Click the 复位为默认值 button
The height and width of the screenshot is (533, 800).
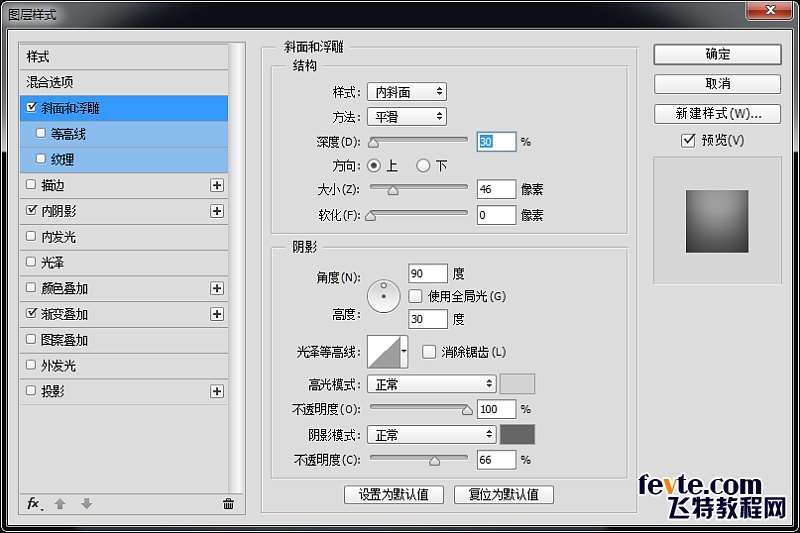[x=504, y=494]
